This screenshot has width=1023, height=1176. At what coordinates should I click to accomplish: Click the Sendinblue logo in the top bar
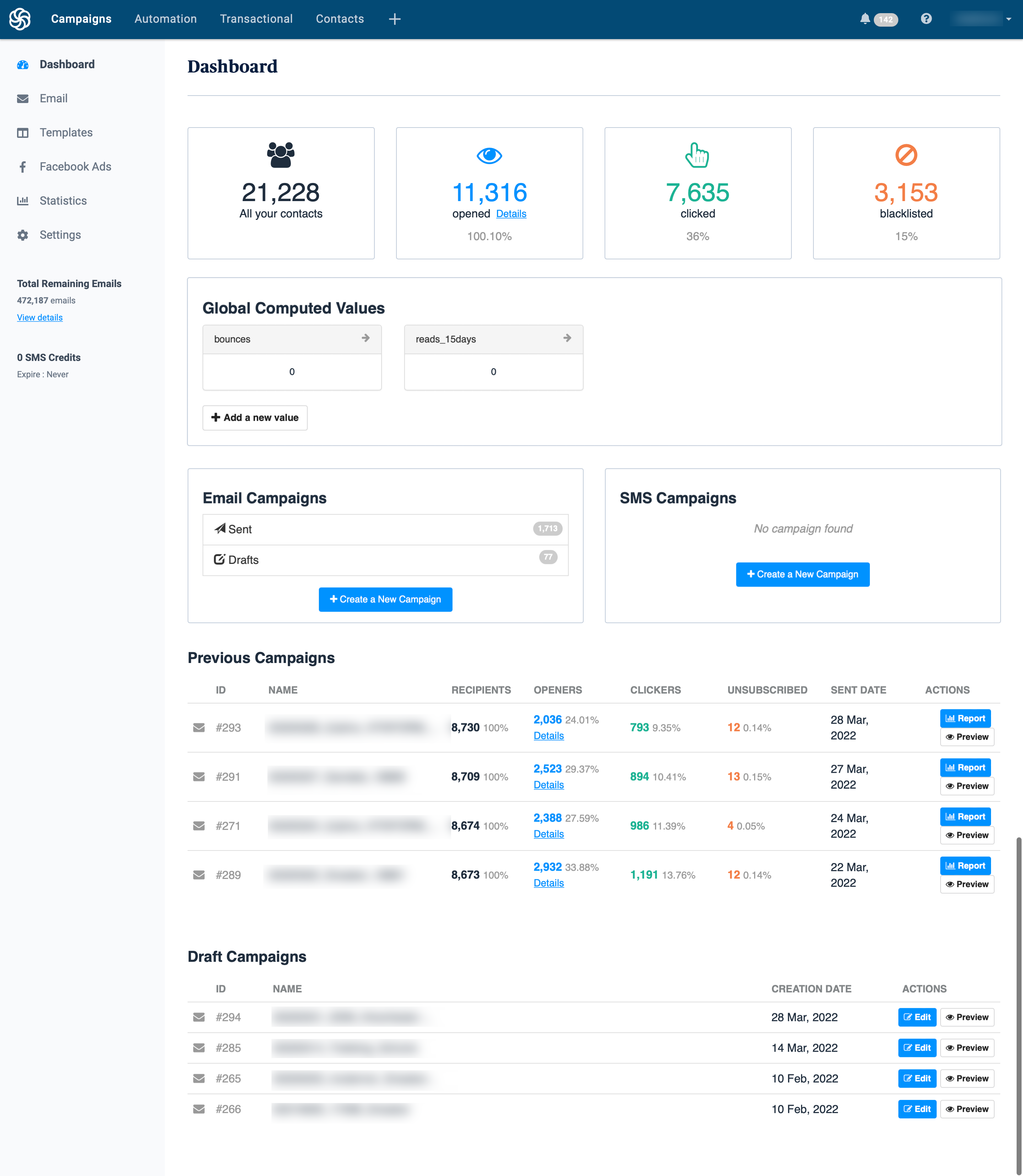[20, 19]
